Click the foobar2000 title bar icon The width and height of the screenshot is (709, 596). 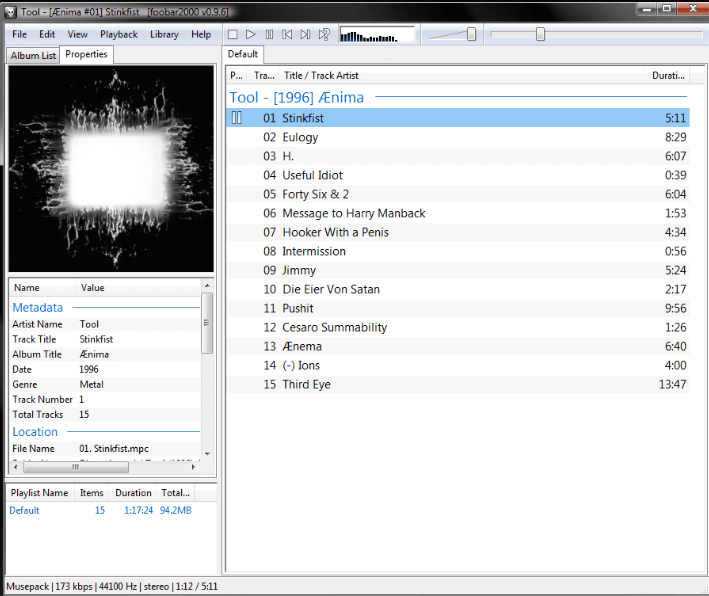(x=10, y=12)
